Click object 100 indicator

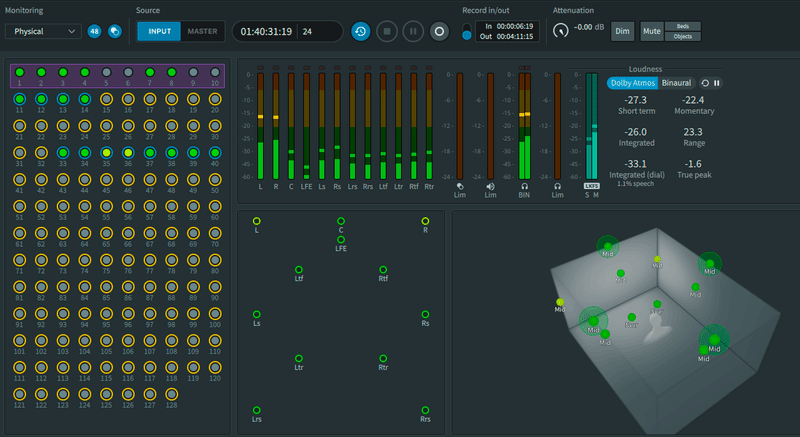pyautogui.click(x=215, y=314)
